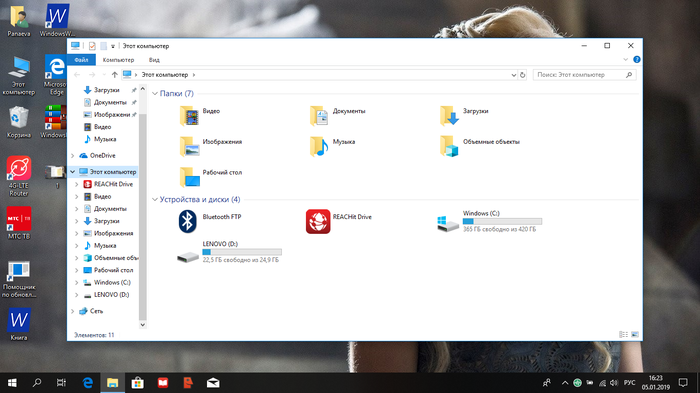This screenshot has width=700, height=393.
Task: Open the Windows Start menu
Action: click(x=12, y=383)
